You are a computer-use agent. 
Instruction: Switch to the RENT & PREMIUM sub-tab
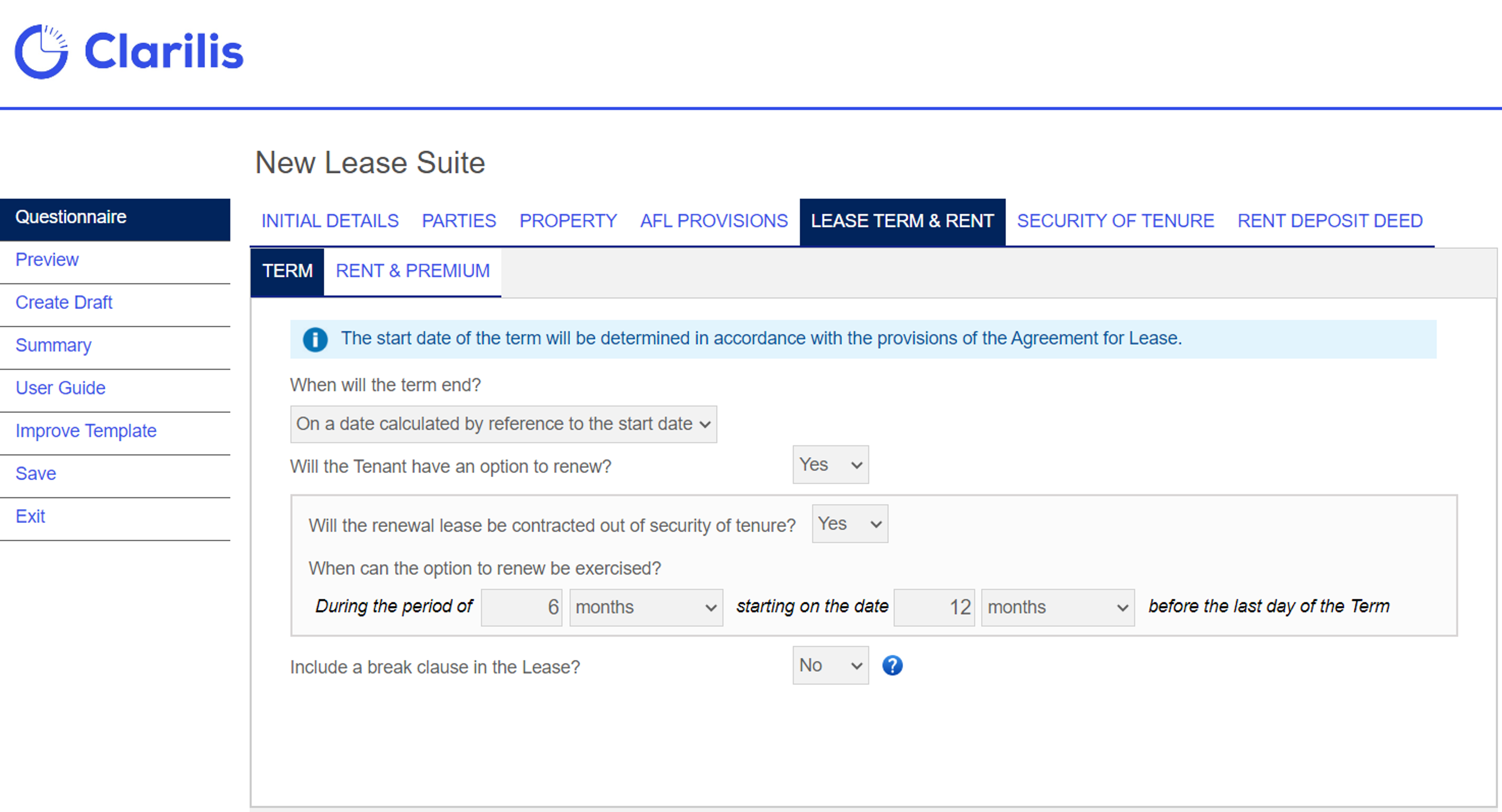coord(412,271)
